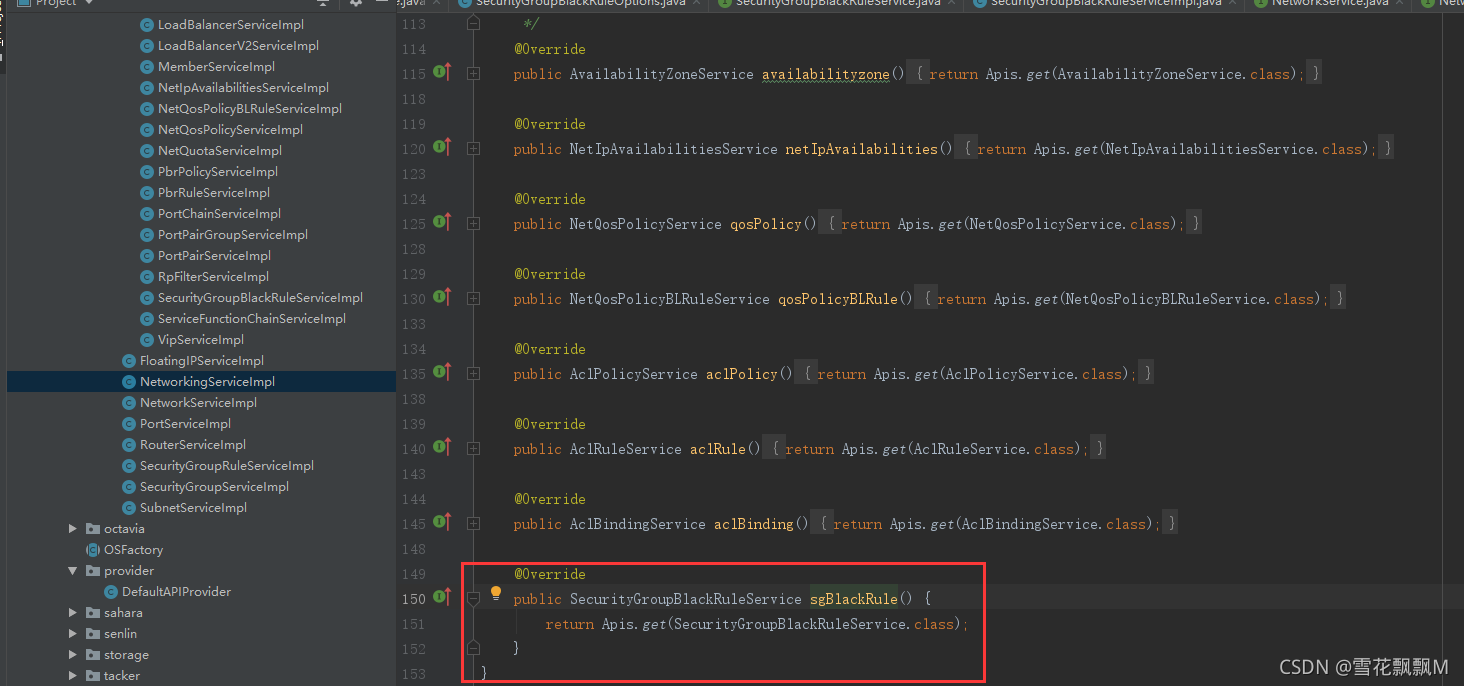Click the override gutter icon for netIpAvailabilities()

point(441,148)
